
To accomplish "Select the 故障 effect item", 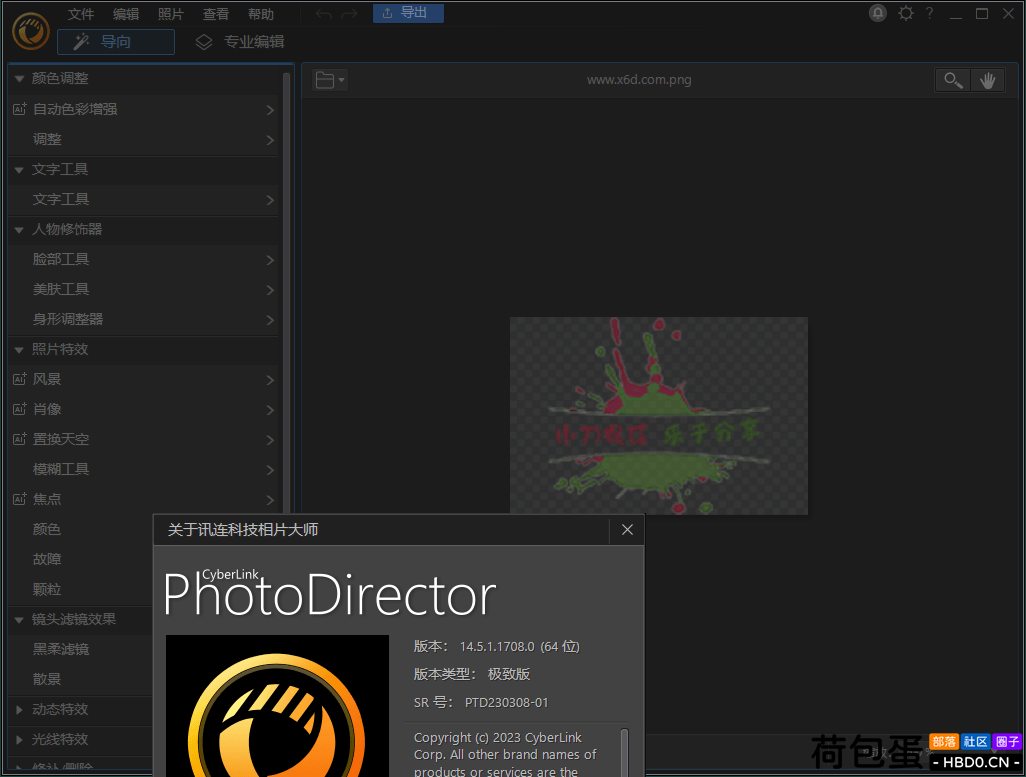I will (46, 559).
